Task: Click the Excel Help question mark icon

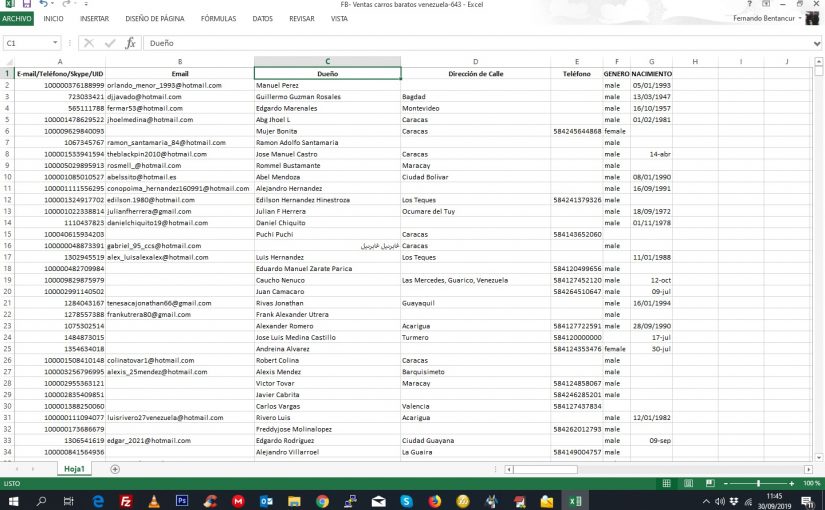Action: pos(749,4)
